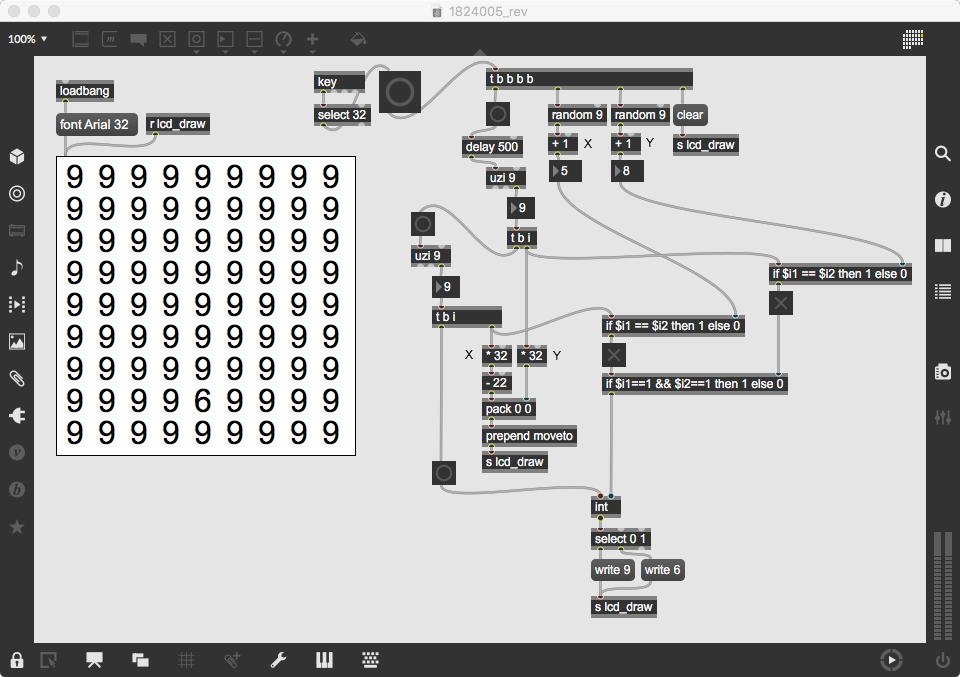Click the bang button below t b i
Viewport: 960px width, 677px height.
(444, 473)
